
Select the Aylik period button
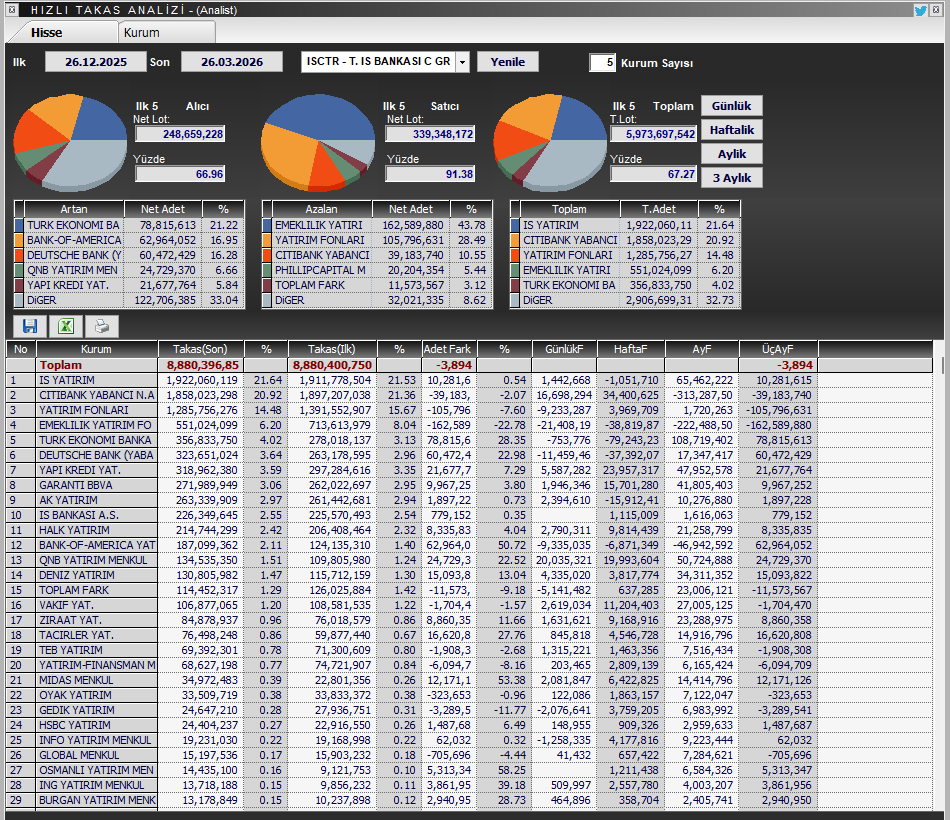pyautogui.click(x=731, y=154)
